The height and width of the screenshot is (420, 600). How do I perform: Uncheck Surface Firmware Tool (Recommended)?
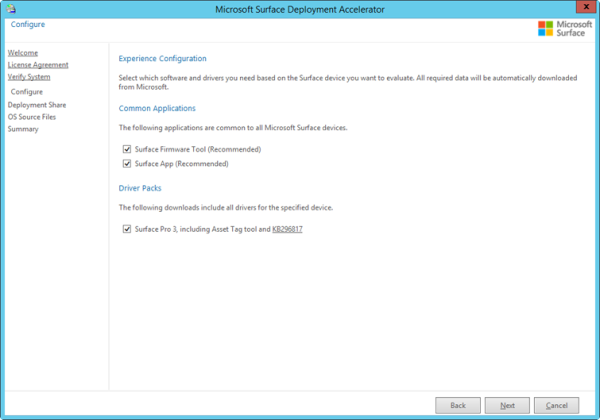(127, 149)
